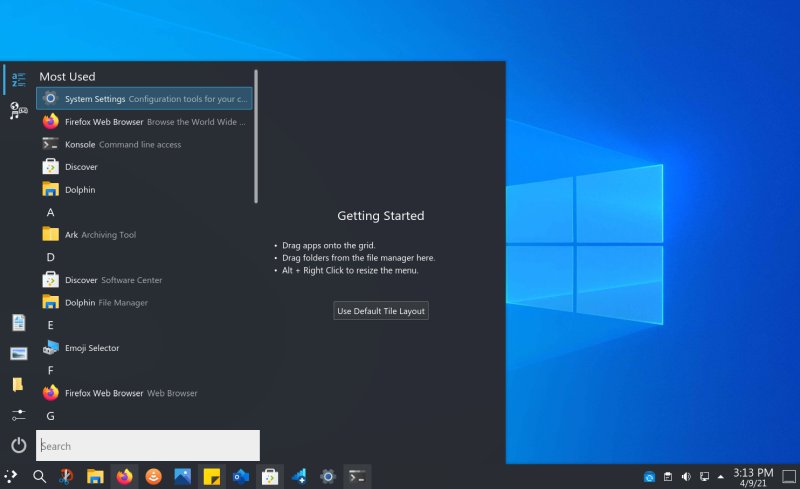
Task: Jump to letter D section header
Action: (x=50, y=258)
